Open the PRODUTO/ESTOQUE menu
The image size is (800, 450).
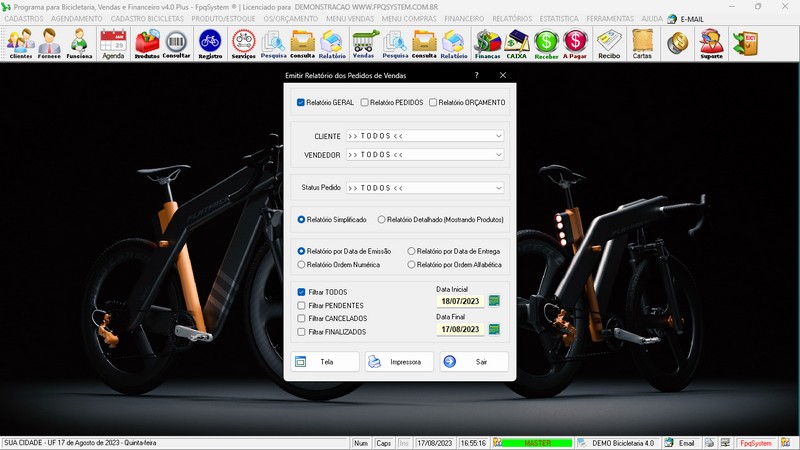[x=224, y=19]
